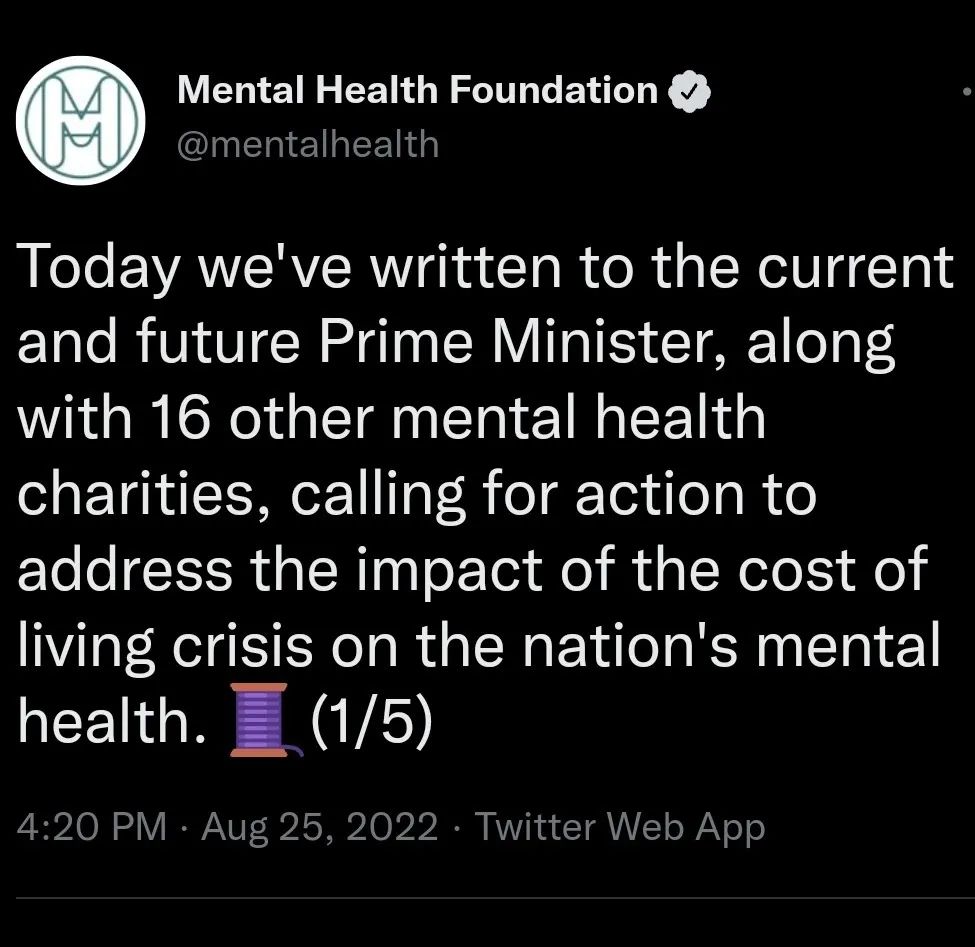Viewport: 975px width, 947px height.
Task: Click the @mentalhealth handle
Action: point(308,144)
